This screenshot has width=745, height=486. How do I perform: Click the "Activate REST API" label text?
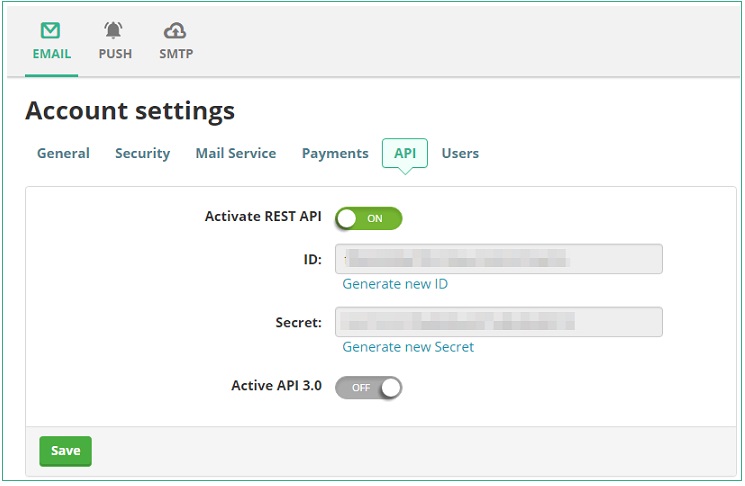(x=263, y=216)
